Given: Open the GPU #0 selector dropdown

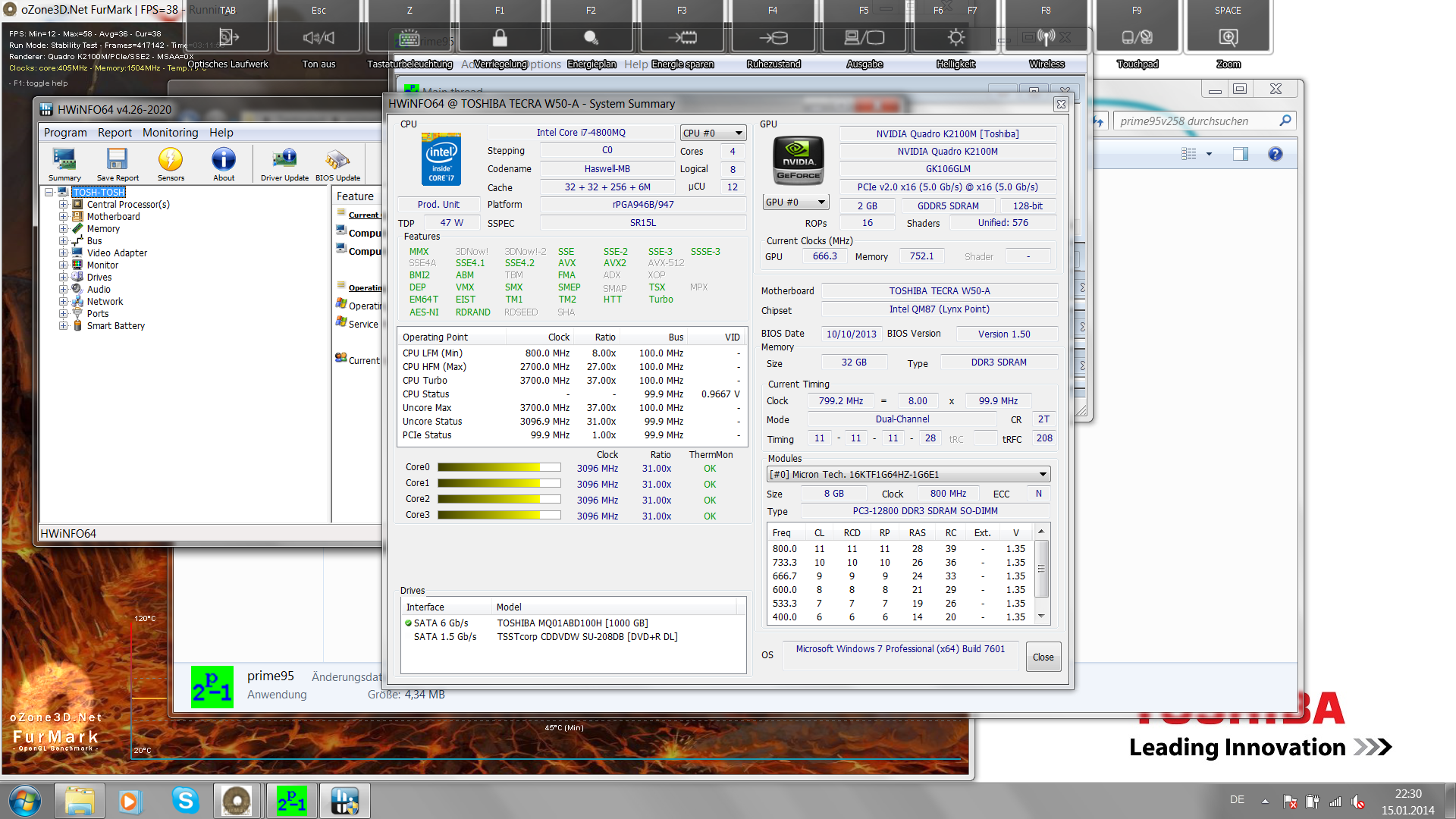Looking at the screenshot, I should (x=795, y=202).
